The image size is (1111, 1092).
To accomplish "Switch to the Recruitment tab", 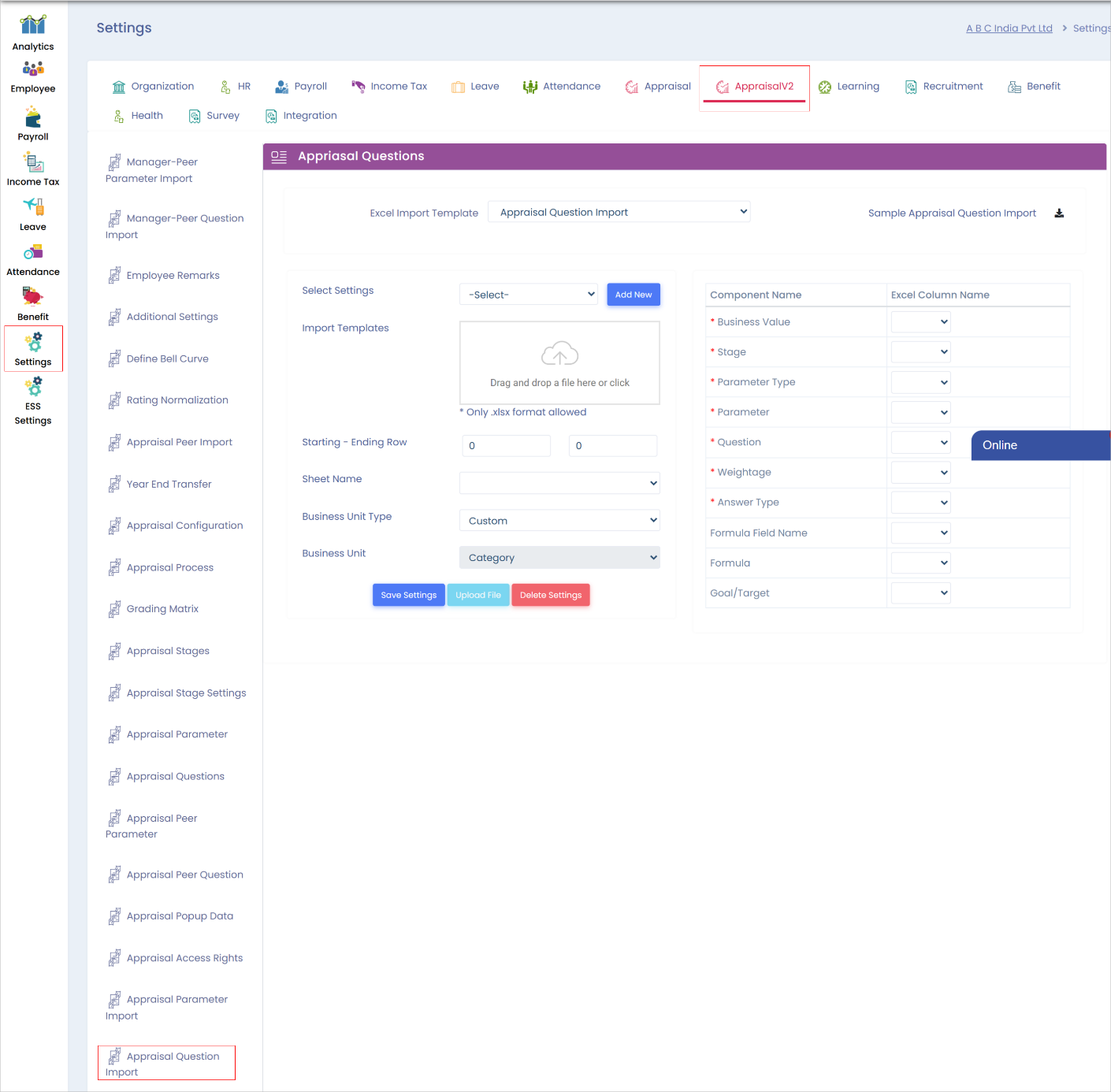I will coord(944,87).
